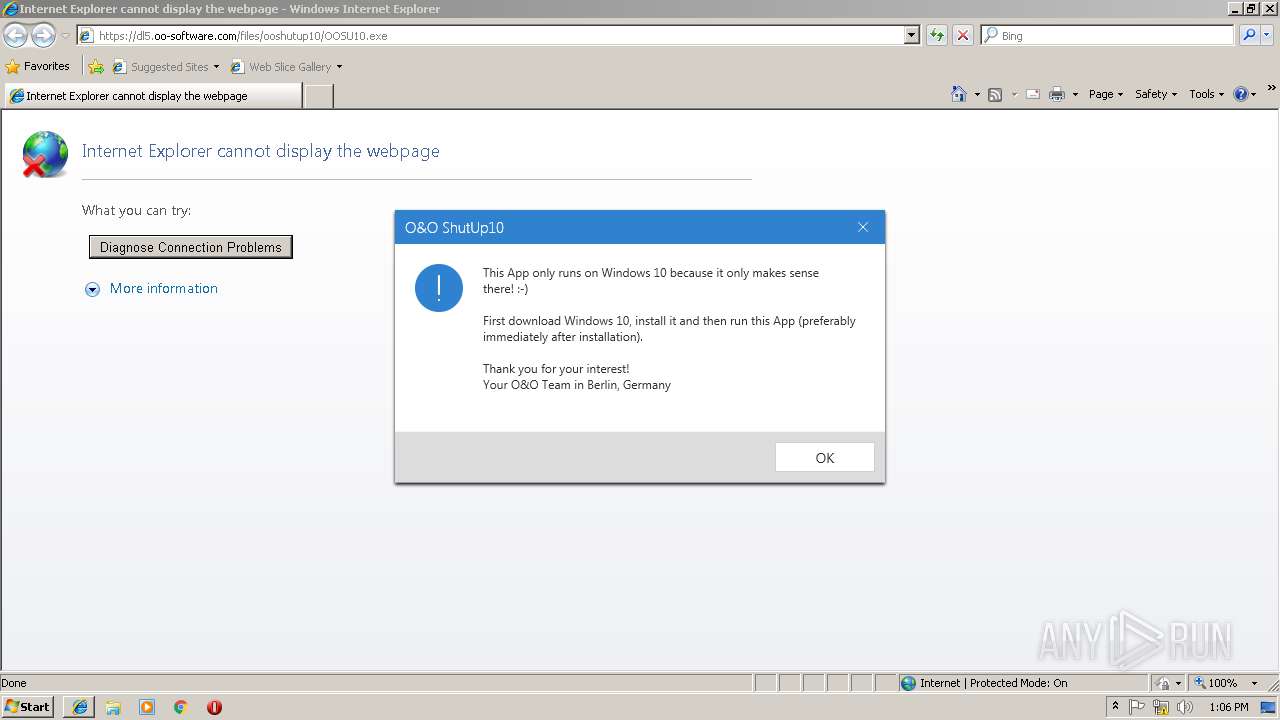The width and height of the screenshot is (1280, 720).
Task: Click 'Internet | Protected Mode: On' status
Action: point(993,683)
